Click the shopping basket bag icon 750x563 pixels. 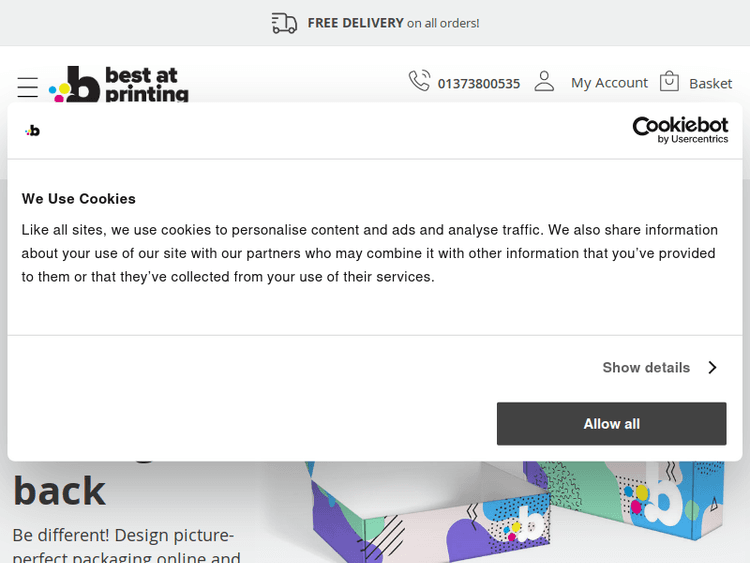tap(669, 82)
